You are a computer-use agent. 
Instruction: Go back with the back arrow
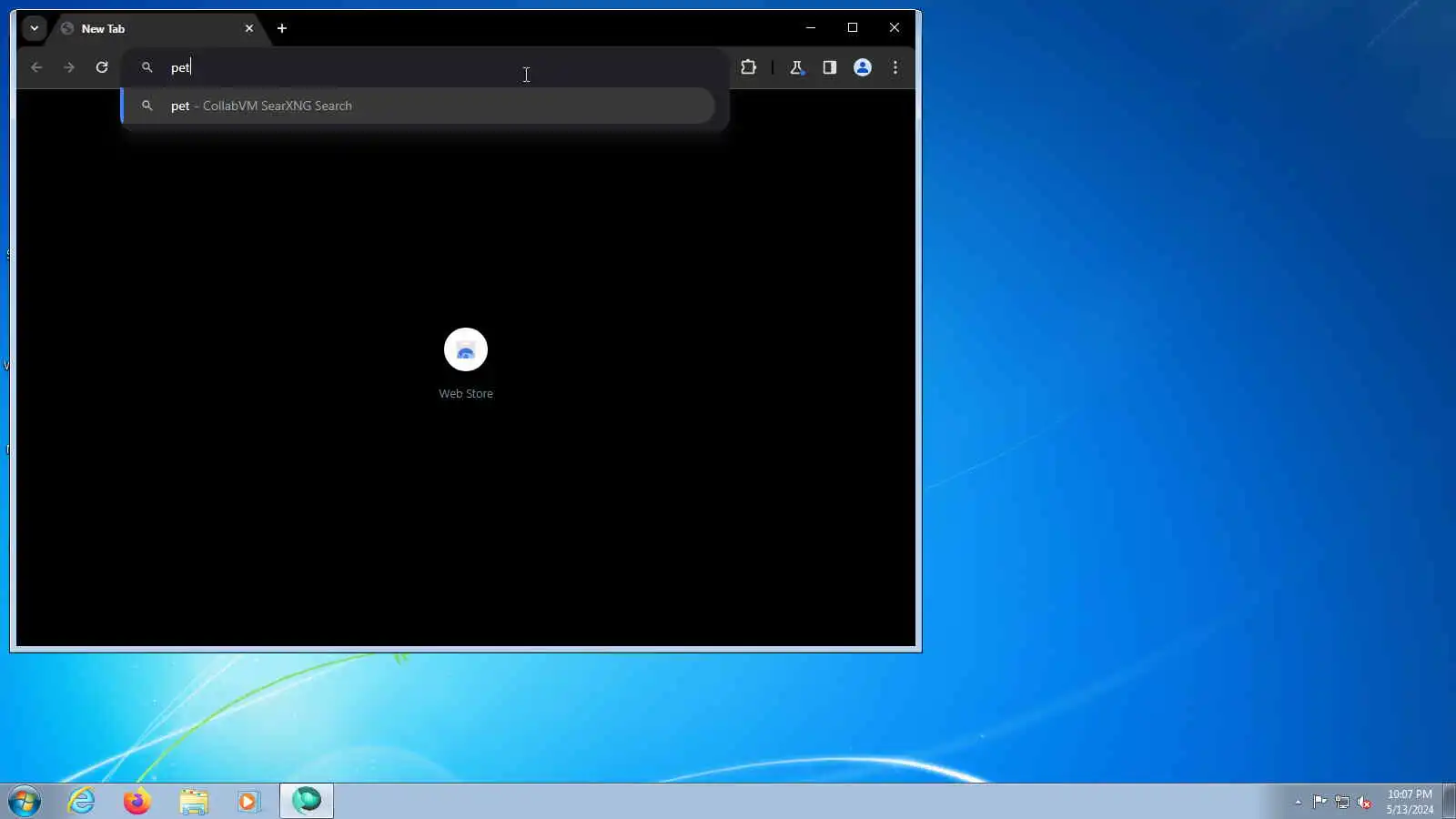[36, 67]
